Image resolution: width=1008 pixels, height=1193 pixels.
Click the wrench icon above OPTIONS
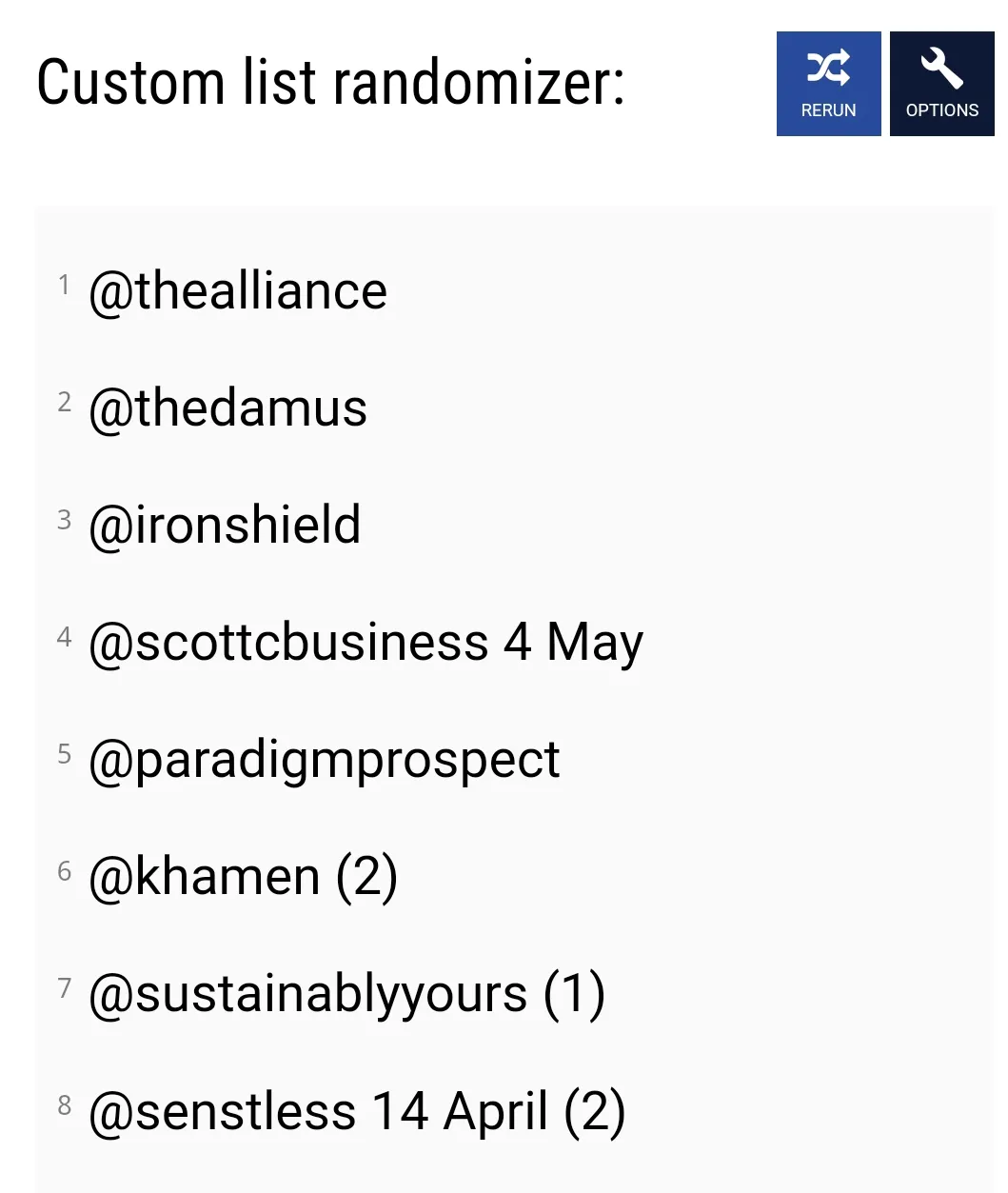coord(941,65)
